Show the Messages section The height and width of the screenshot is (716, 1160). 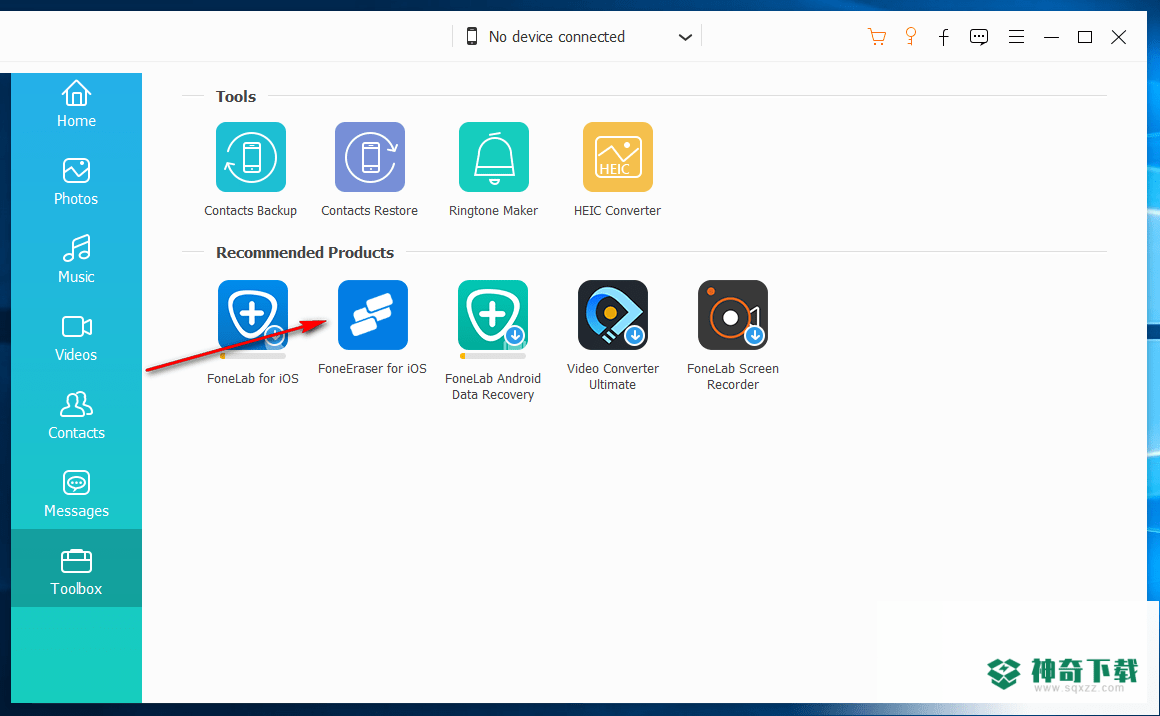pyautogui.click(x=76, y=494)
